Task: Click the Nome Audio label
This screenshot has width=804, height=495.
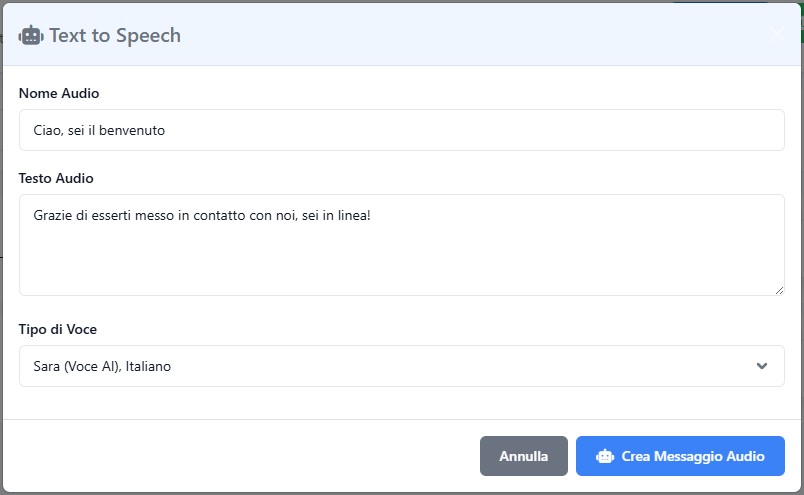Action: 59,93
